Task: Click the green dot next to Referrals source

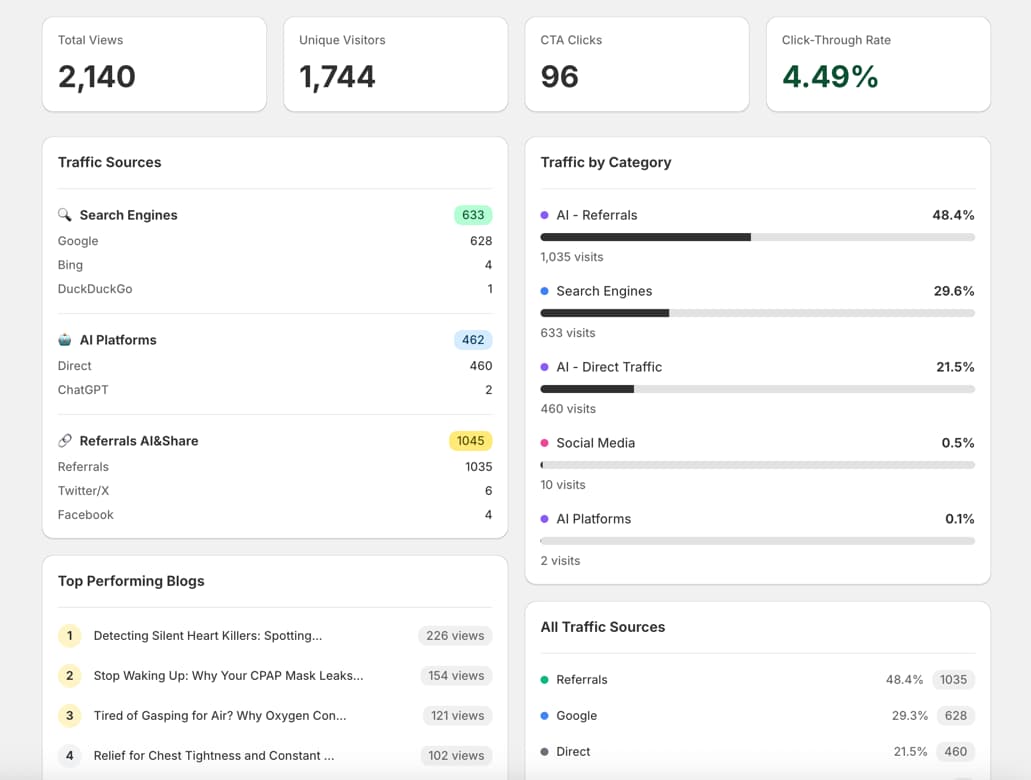Action: click(547, 679)
